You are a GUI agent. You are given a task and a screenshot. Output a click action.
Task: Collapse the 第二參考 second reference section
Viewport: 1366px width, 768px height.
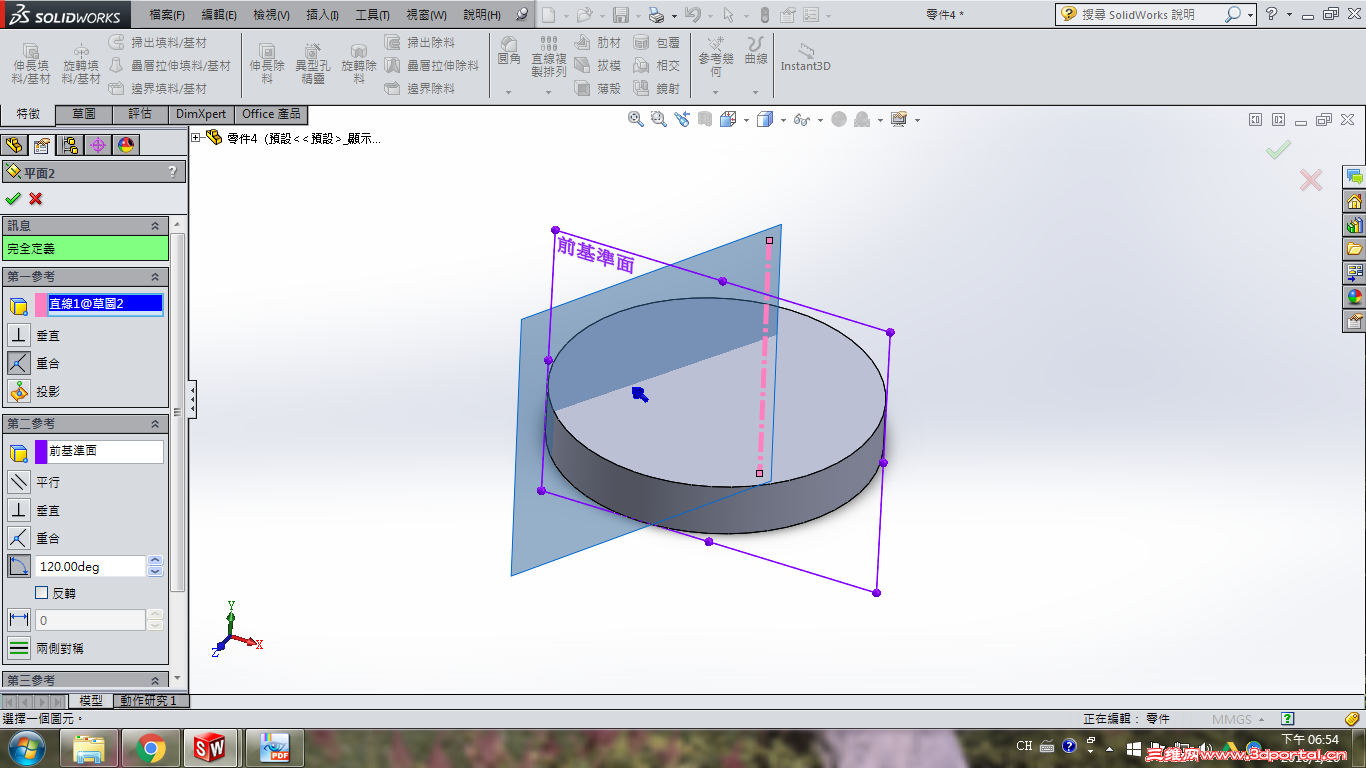[155, 424]
